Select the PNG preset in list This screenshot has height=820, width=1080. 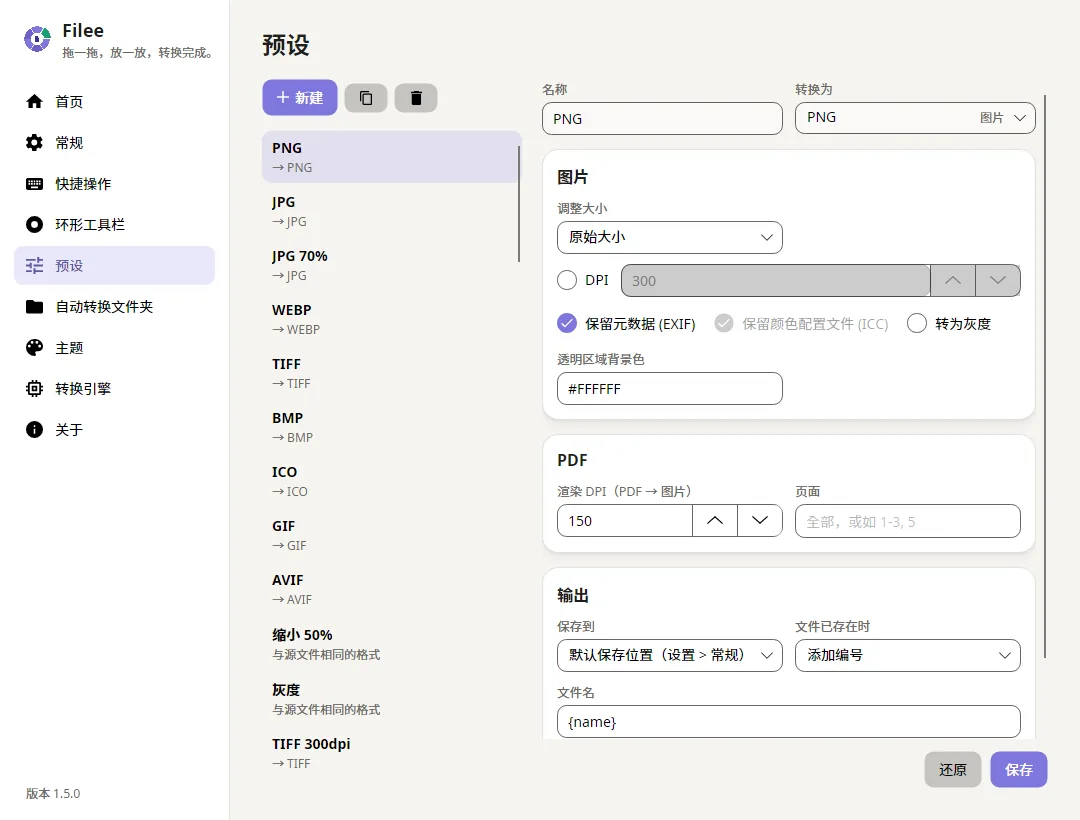(x=390, y=157)
